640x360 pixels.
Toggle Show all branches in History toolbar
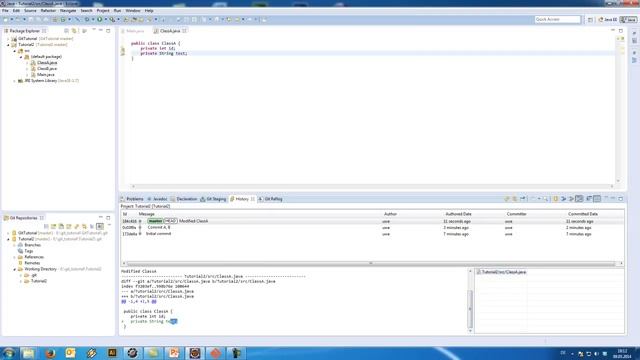tap(597, 199)
